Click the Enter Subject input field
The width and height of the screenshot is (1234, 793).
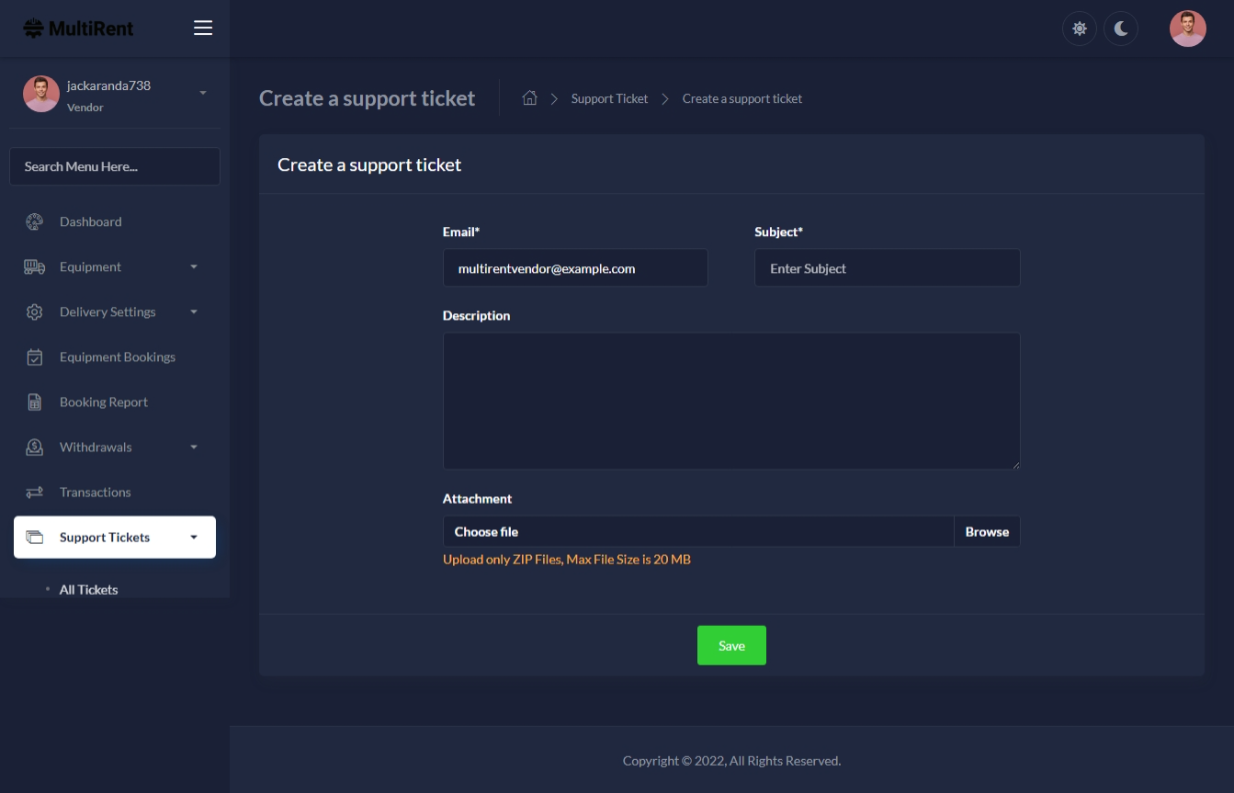[x=886, y=268]
